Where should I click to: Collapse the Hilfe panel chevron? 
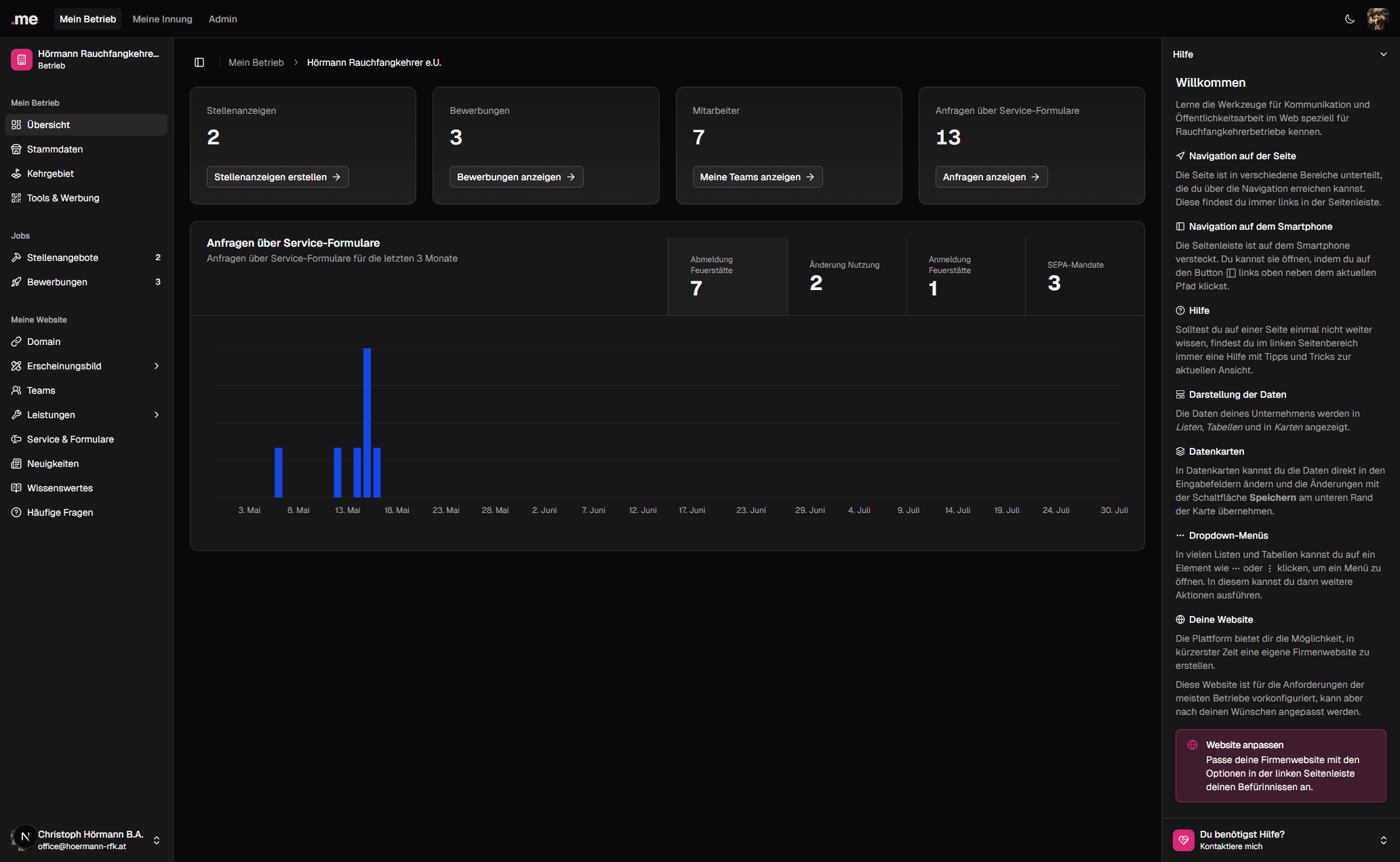[x=1385, y=54]
